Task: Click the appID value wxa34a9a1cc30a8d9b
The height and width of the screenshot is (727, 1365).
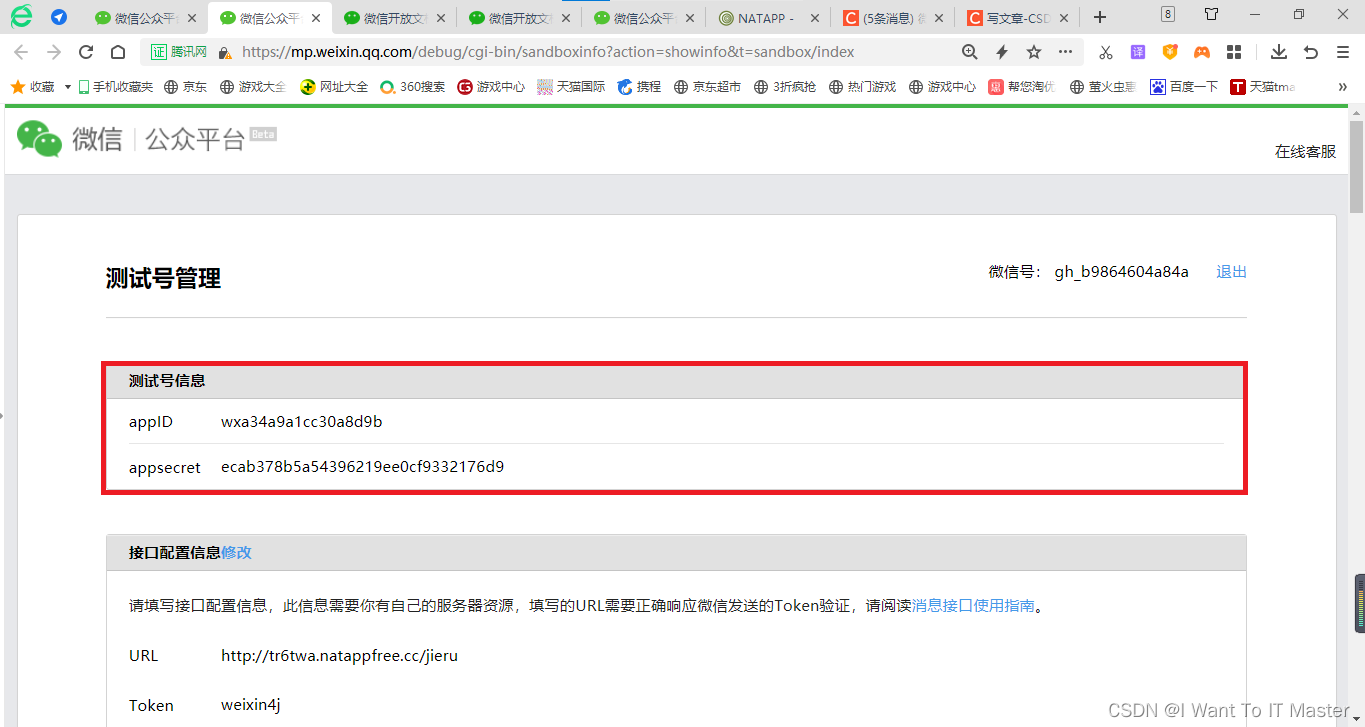Action: 302,422
